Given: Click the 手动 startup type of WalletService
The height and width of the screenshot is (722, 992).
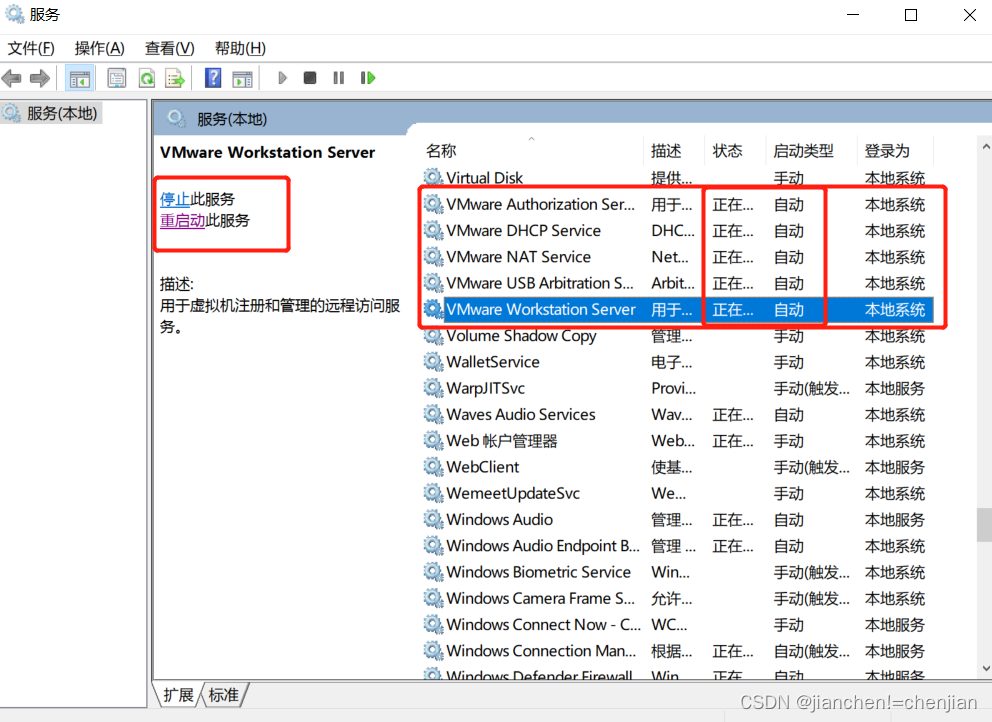Looking at the screenshot, I should tap(788, 362).
